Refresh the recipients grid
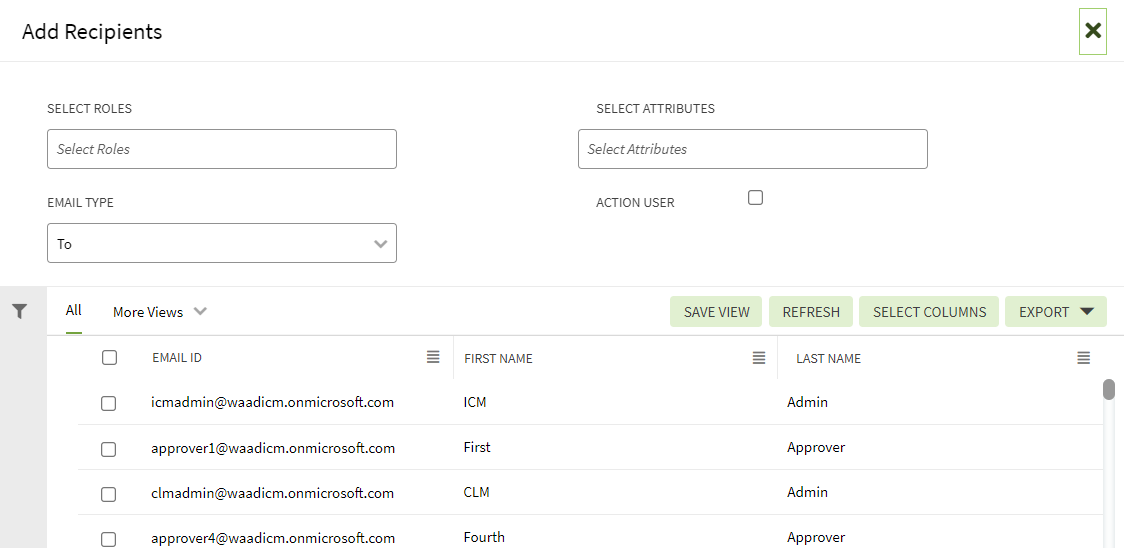The height and width of the screenshot is (548, 1124). pyautogui.click(x=811, y=312)
